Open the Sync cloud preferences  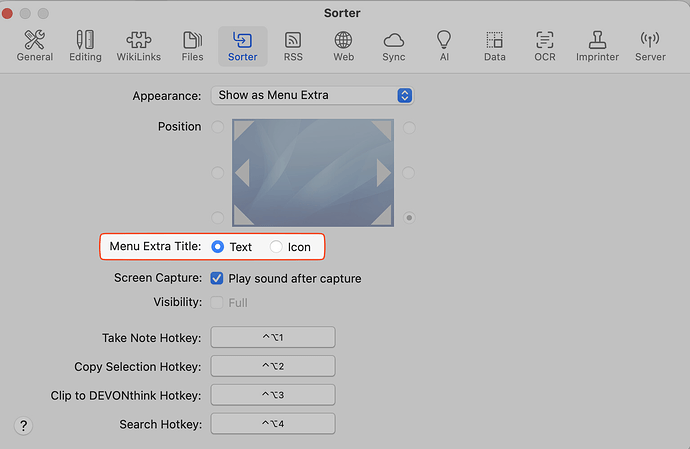pos(394,45)
